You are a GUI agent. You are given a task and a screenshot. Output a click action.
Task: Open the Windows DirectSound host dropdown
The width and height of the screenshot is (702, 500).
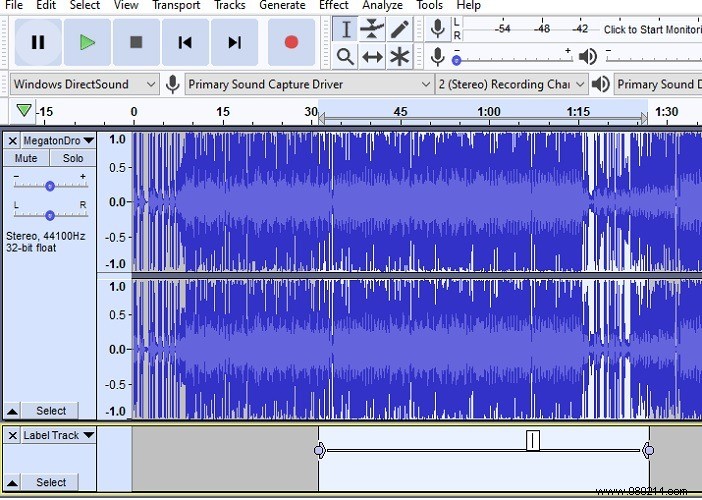85,84
